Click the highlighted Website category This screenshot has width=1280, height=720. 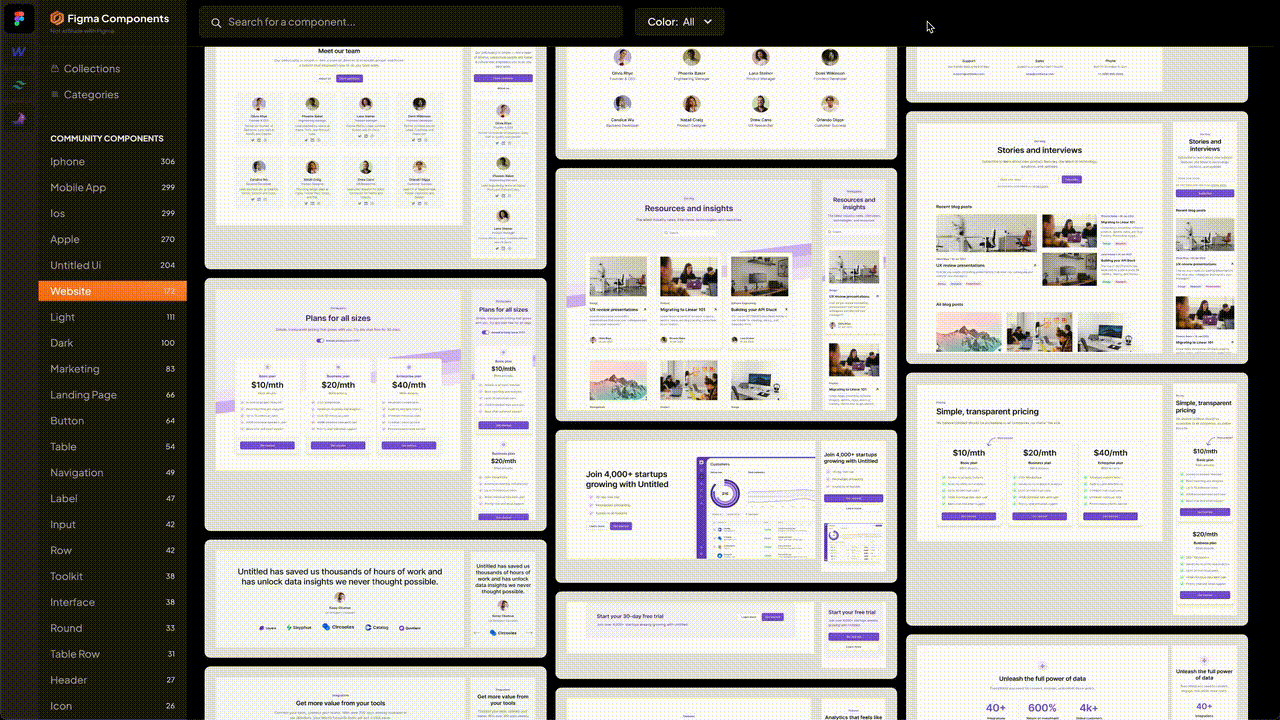click(112, 291)
